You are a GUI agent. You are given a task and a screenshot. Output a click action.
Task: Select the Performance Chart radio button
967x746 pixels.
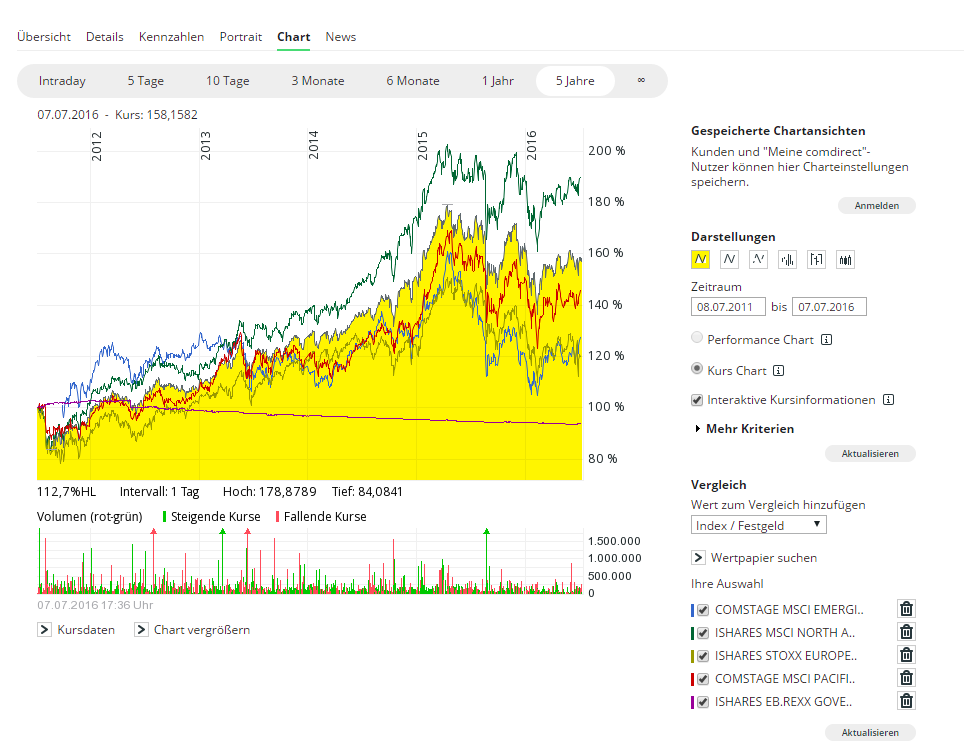point(698,339)
